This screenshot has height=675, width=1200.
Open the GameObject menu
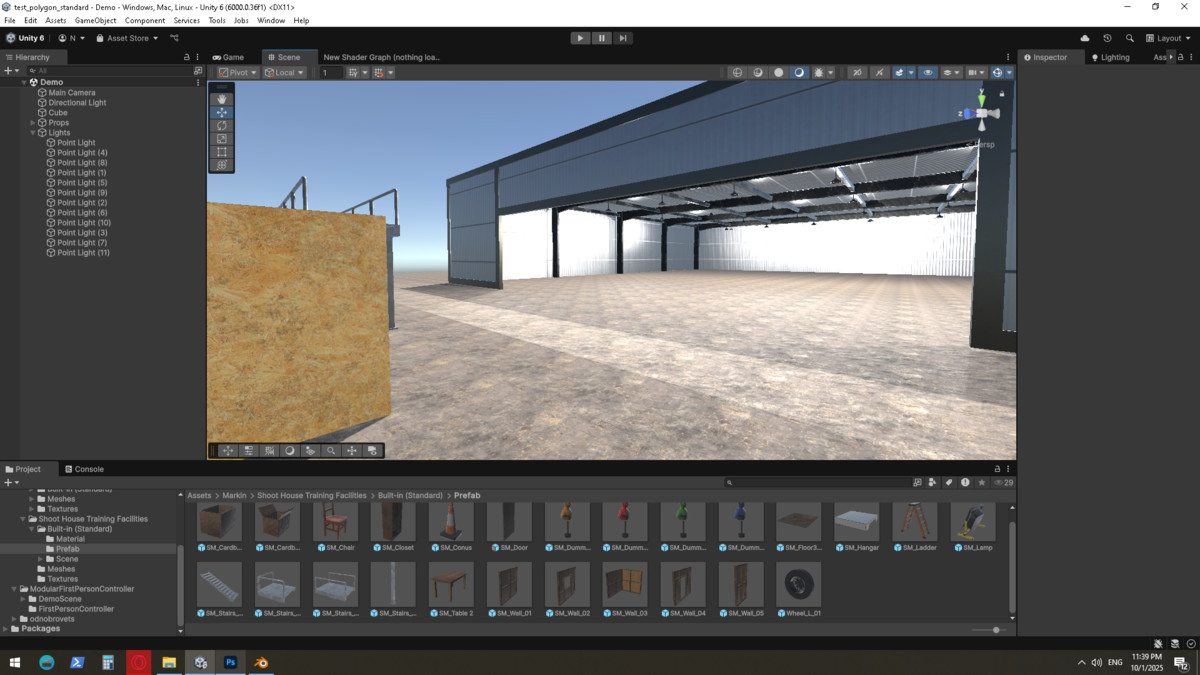[95, 20]
